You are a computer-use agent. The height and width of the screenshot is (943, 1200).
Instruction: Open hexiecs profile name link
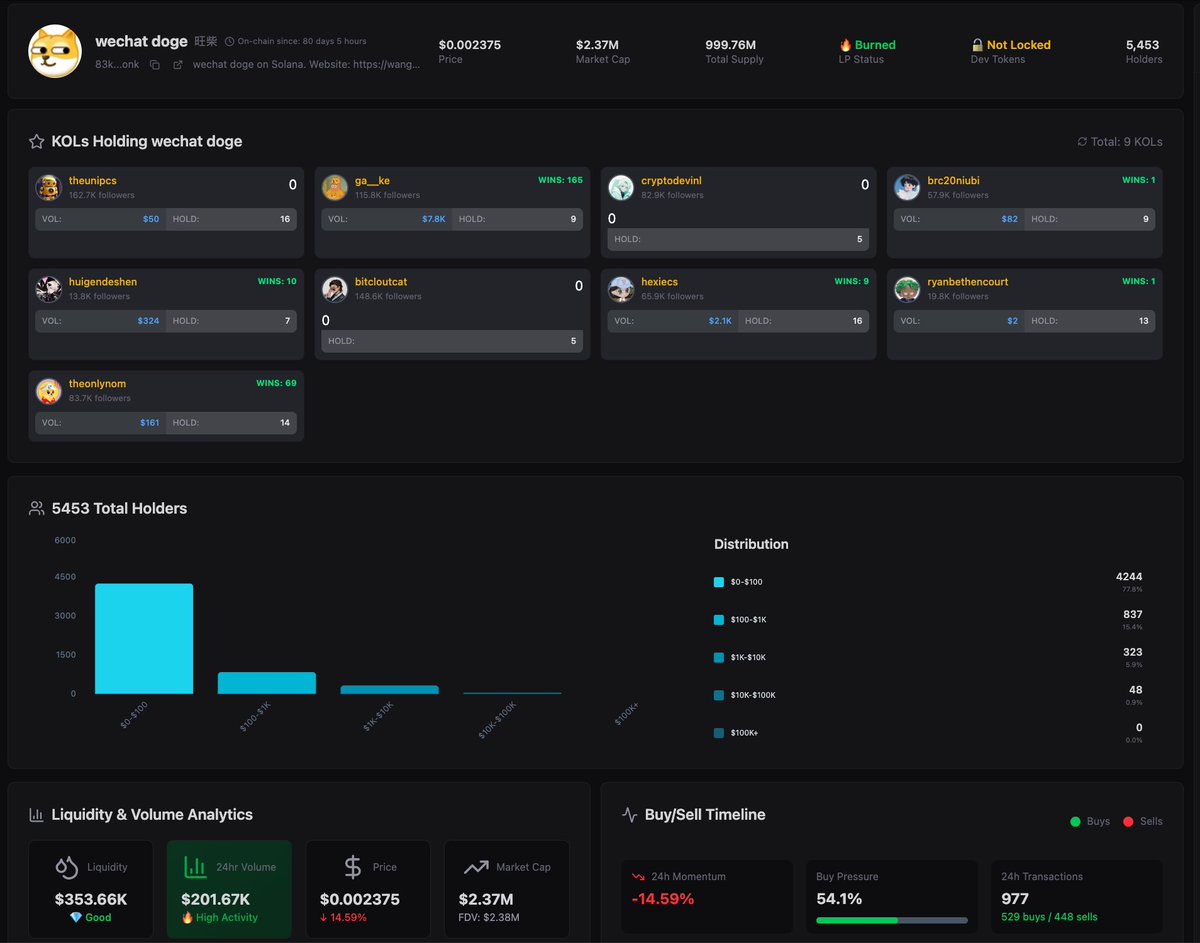(x=659, y=282)
